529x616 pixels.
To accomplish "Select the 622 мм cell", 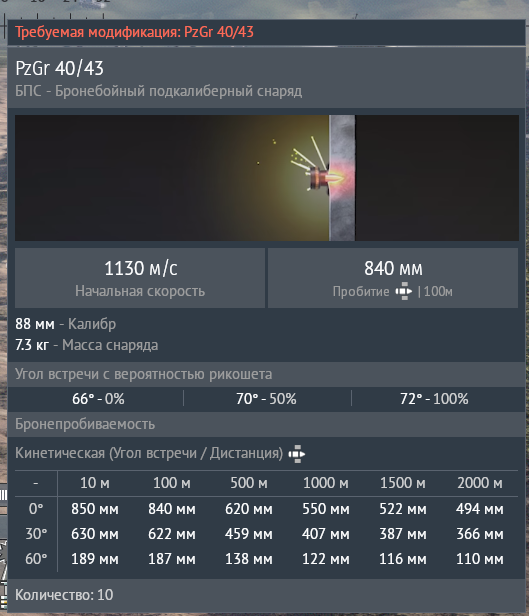I will coord(172,534).
